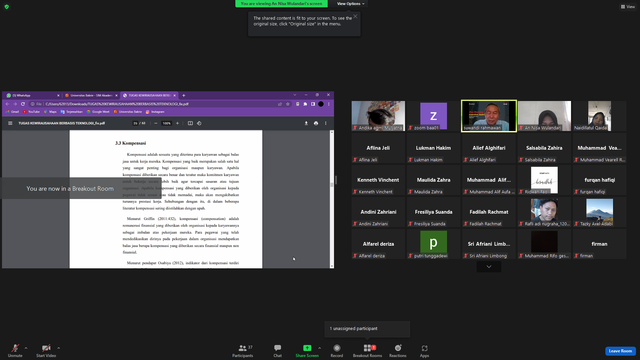Open the View Options dropdown
Screen dimensions: 640x360
click(x=351, y=4)
